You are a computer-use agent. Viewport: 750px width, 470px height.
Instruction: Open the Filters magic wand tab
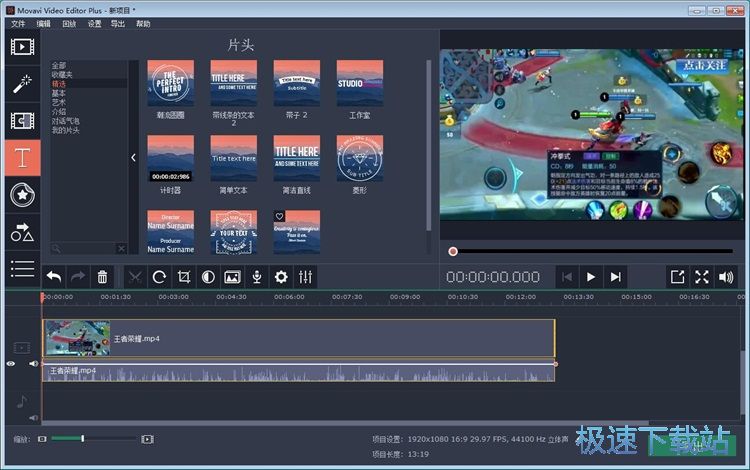[x=22, y=84]
